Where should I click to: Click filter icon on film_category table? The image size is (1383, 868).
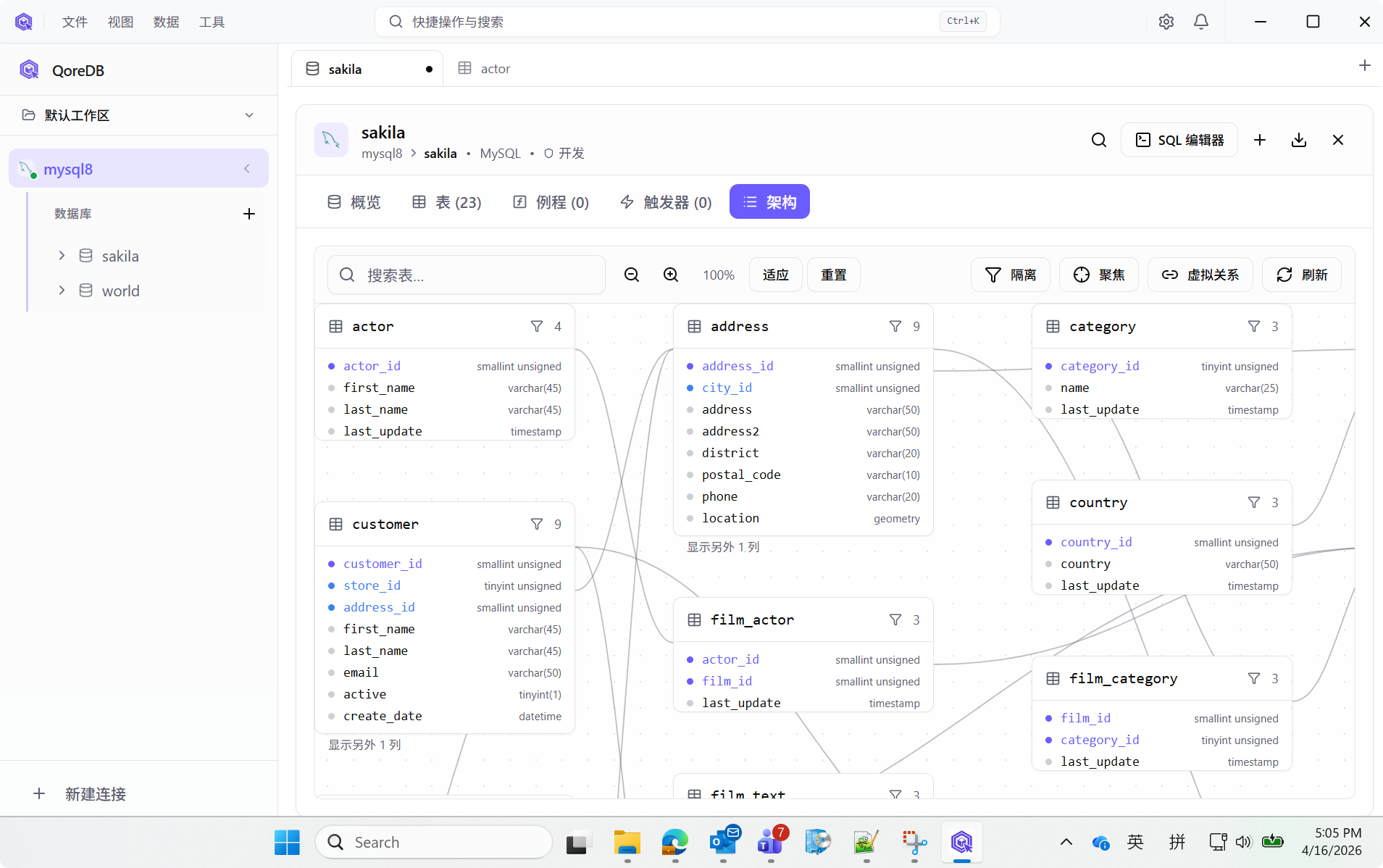(x=1254, y=678)
